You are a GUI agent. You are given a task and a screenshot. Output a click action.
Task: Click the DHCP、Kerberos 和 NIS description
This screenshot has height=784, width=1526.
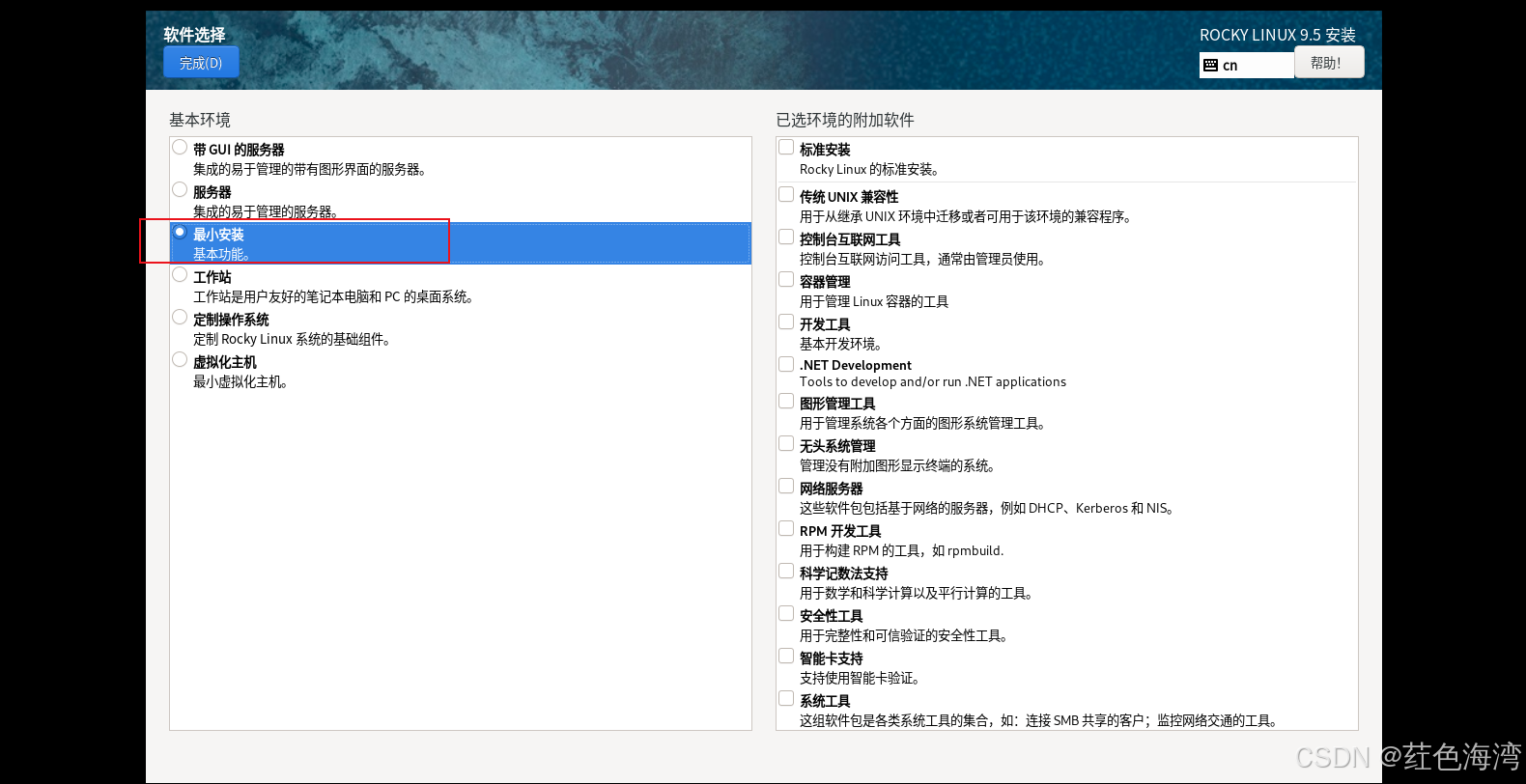point(986,508)
